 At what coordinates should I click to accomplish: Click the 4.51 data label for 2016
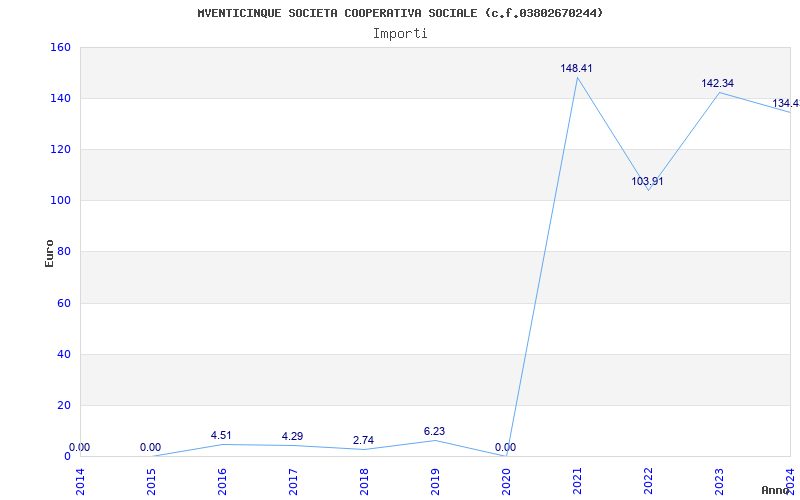(221, 435)
